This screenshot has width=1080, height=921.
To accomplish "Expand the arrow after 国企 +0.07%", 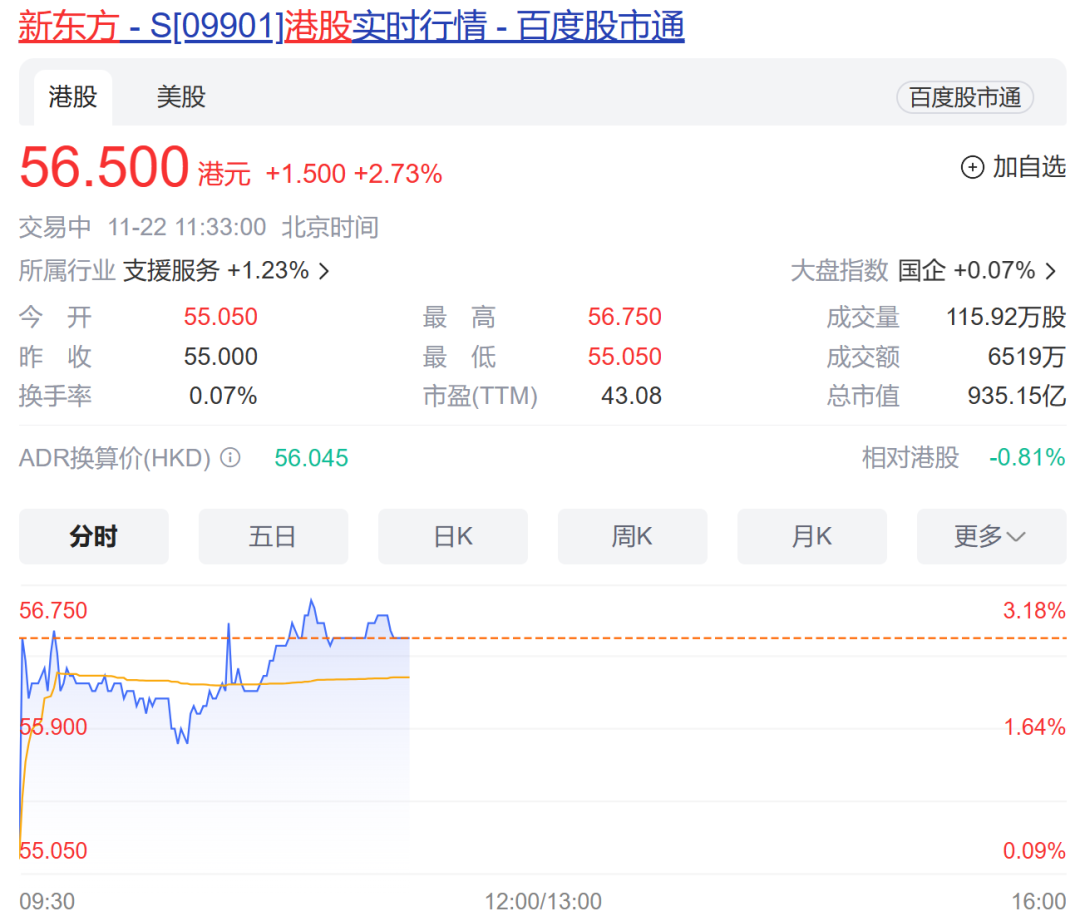I will point(1050,271).
